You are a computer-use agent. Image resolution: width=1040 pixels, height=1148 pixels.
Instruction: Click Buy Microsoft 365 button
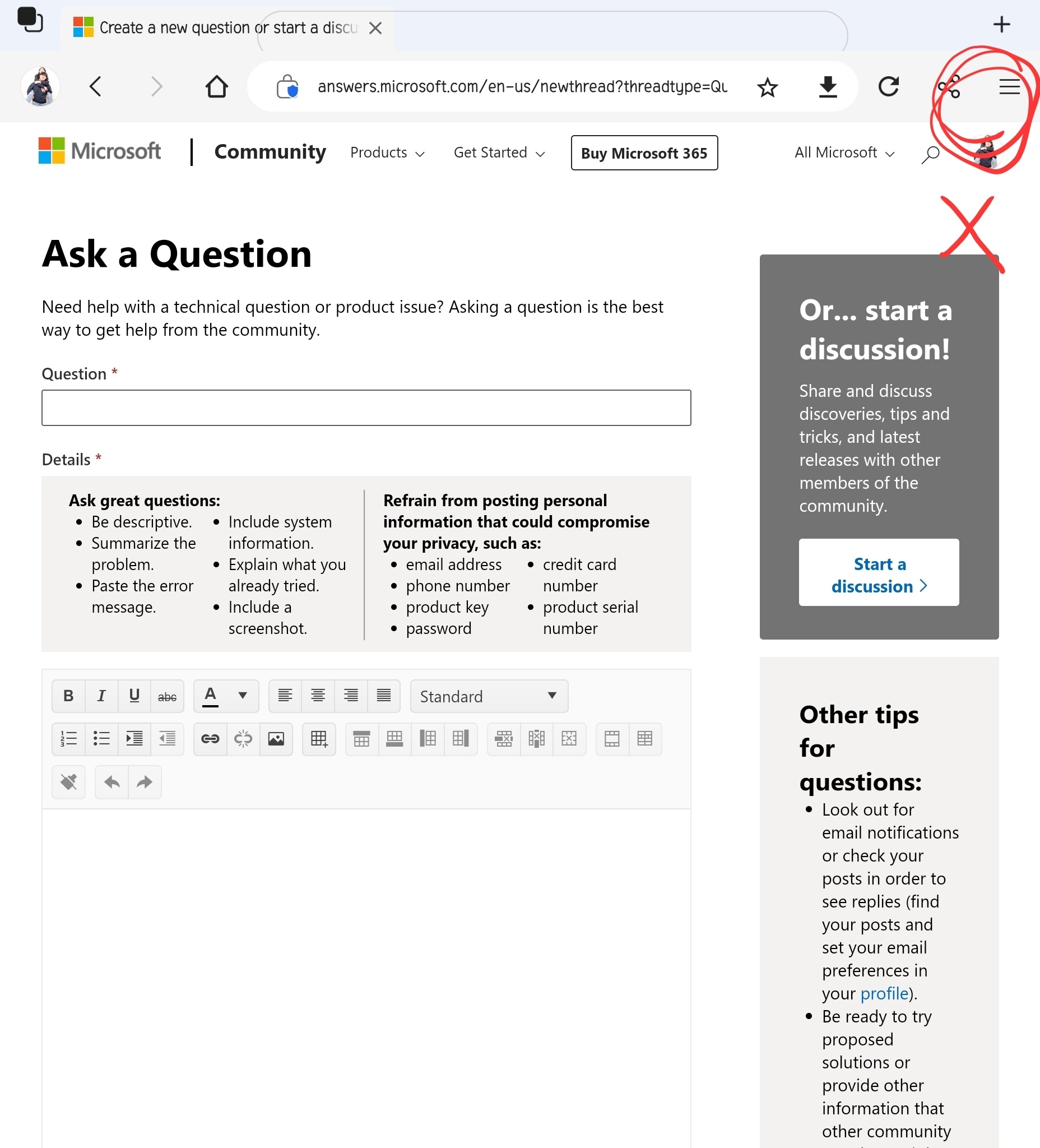(x=644, y=152)
